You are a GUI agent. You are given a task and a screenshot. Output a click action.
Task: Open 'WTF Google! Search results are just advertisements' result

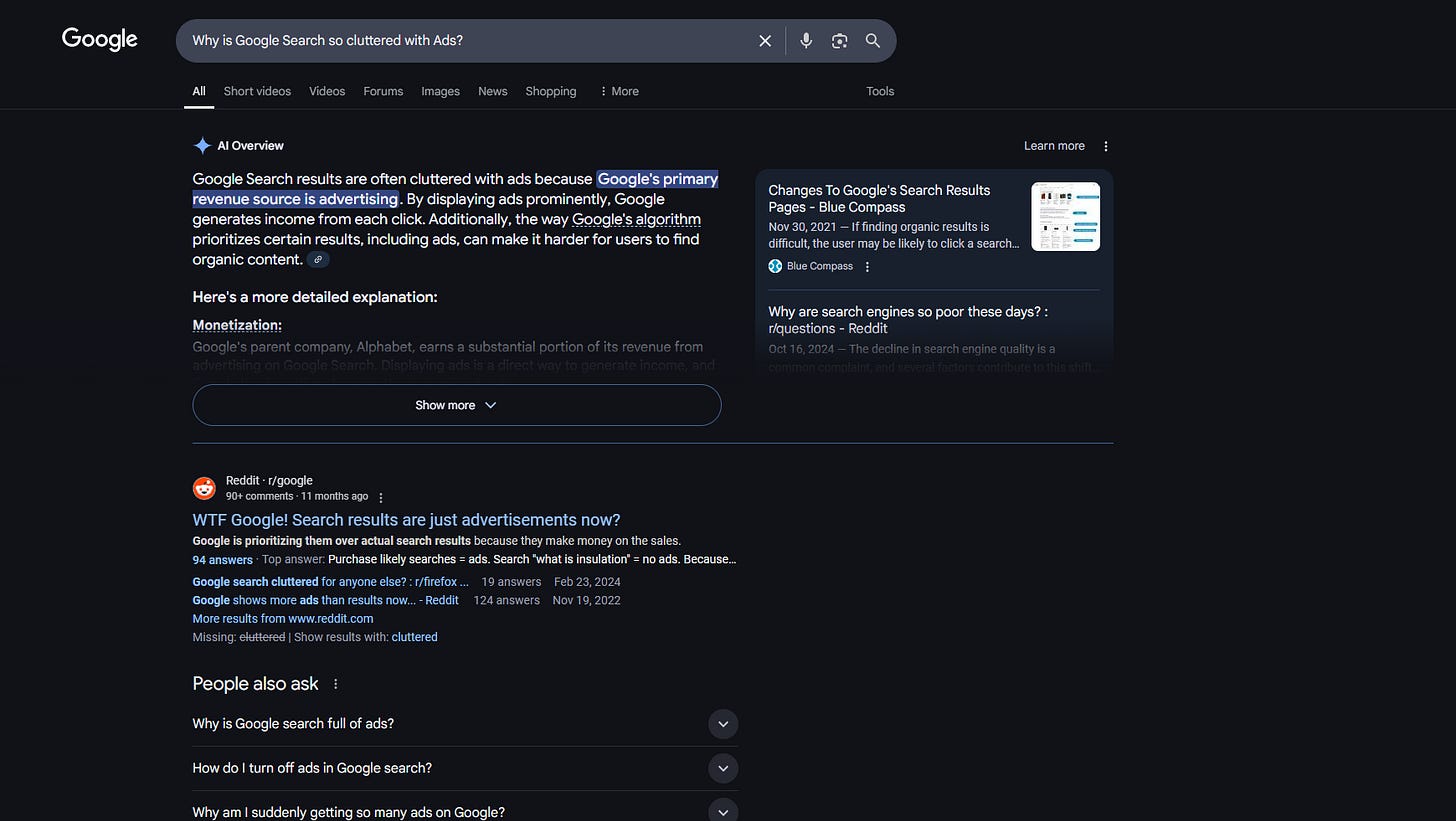(406, 520)
